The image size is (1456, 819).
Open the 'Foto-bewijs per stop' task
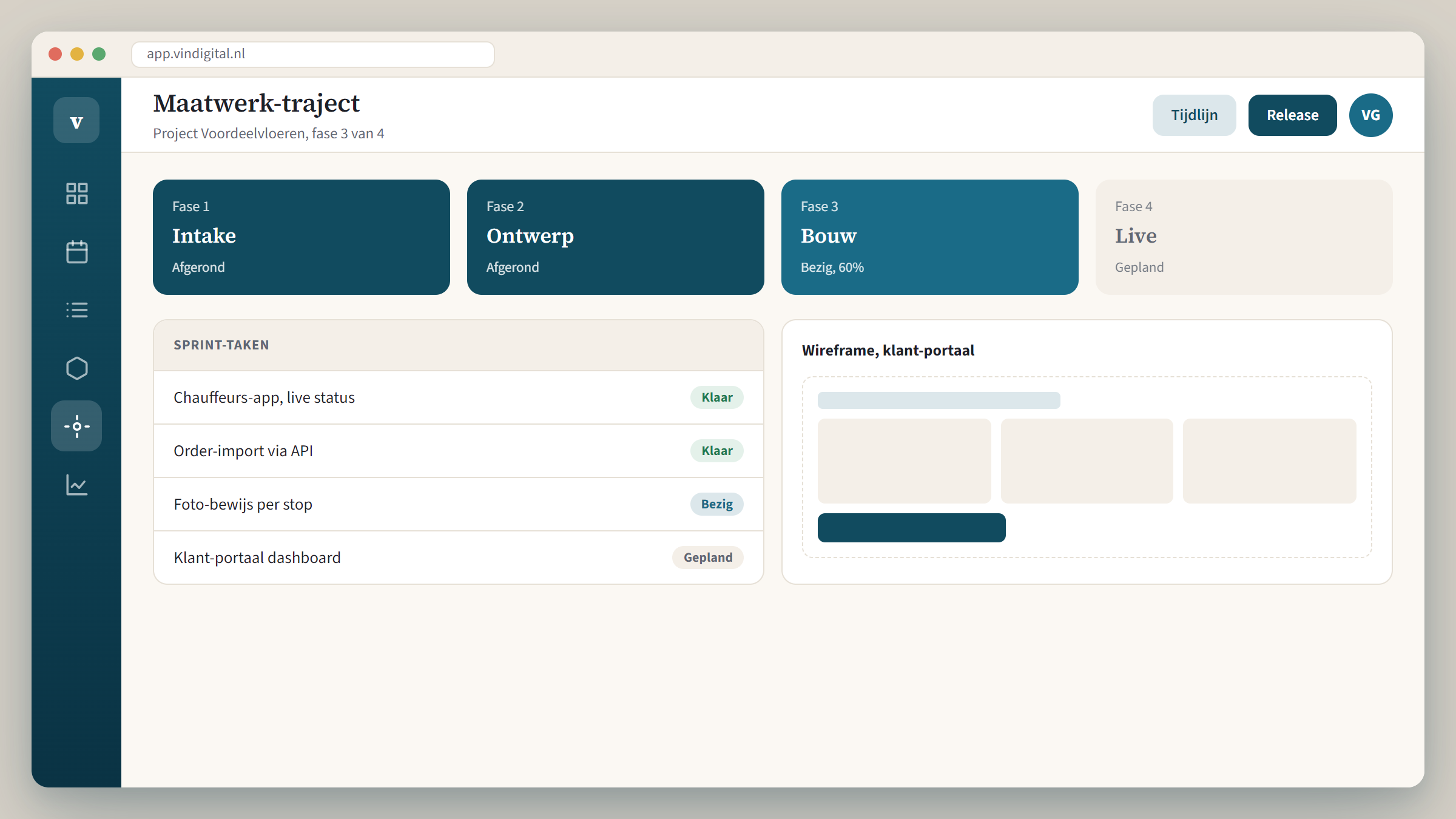[459, 504]
